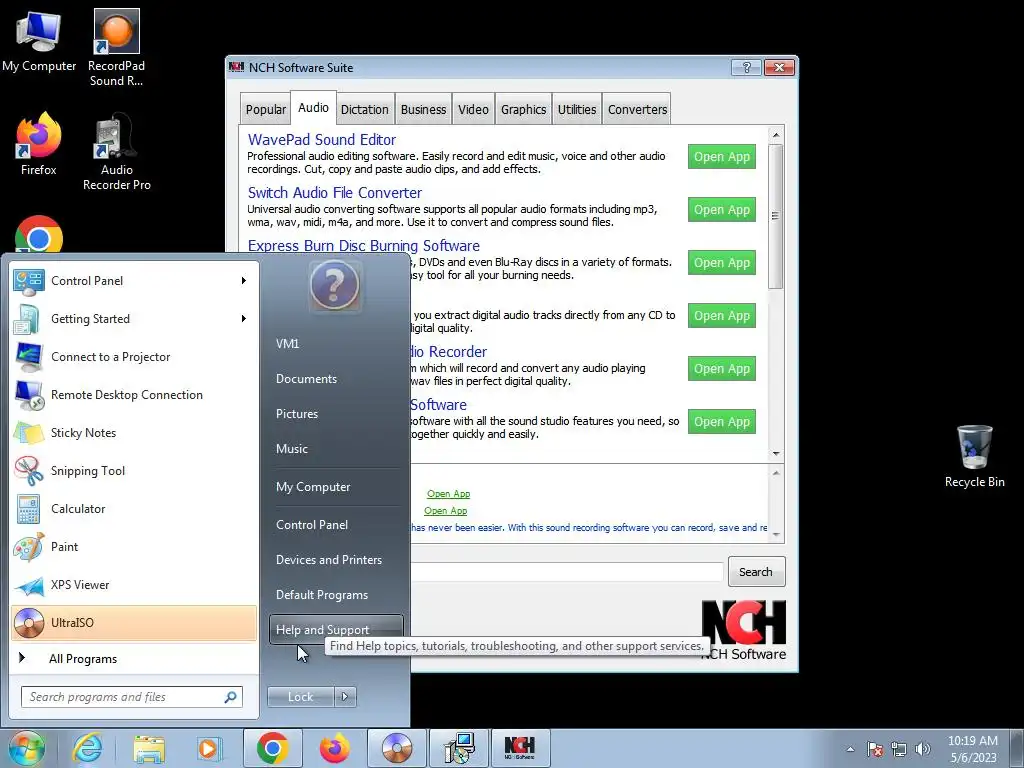The height and width of the screenshot is (768, 1024).
Task: Expand the Control Panel submenu arrow
Action: (x=244, y=281)
